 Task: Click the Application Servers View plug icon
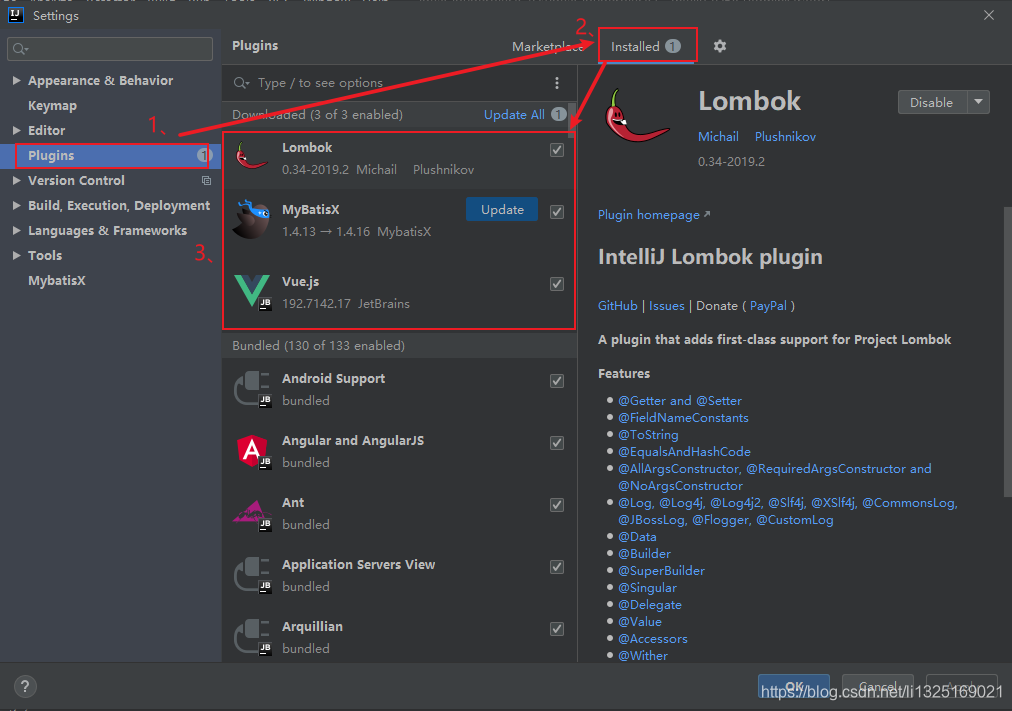(252, 575)
